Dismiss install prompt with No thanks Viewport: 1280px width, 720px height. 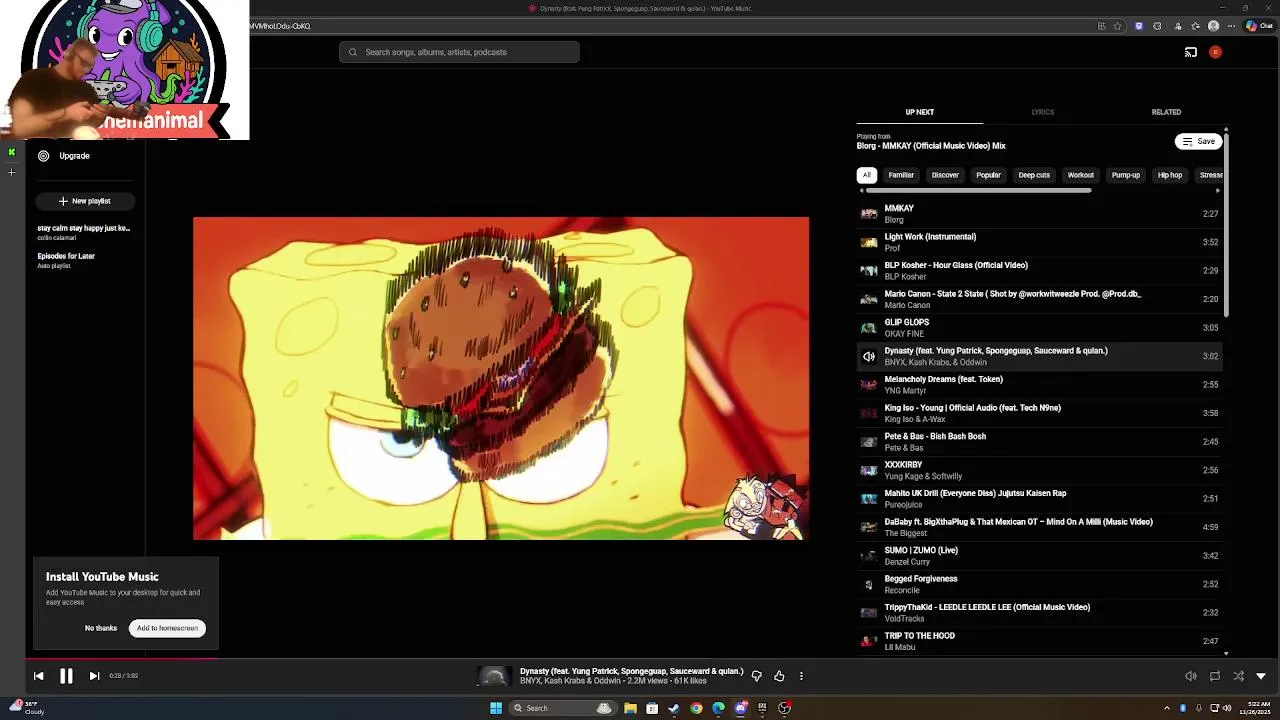coord(101,628)
